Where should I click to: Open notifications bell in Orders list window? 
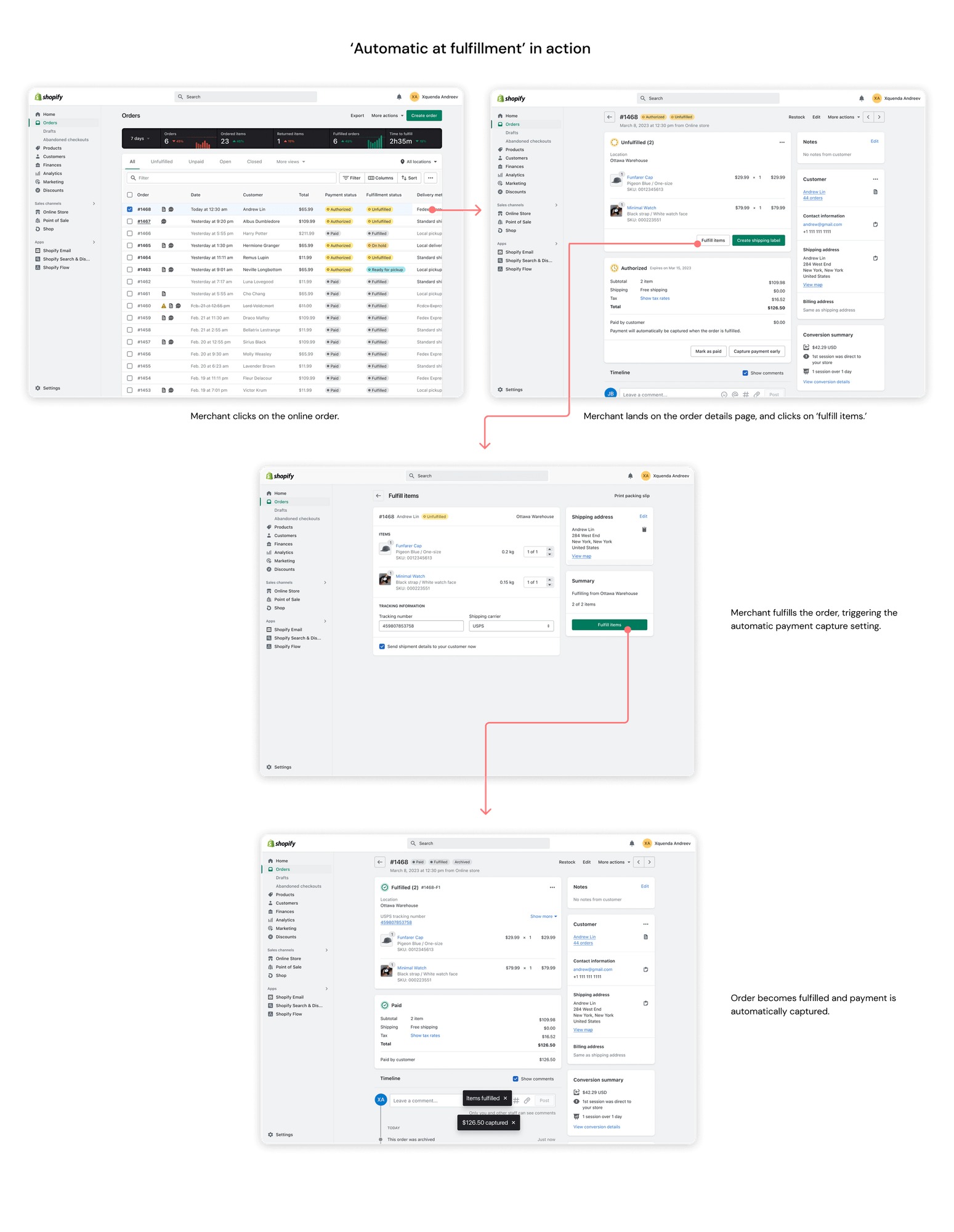(399, 97)
